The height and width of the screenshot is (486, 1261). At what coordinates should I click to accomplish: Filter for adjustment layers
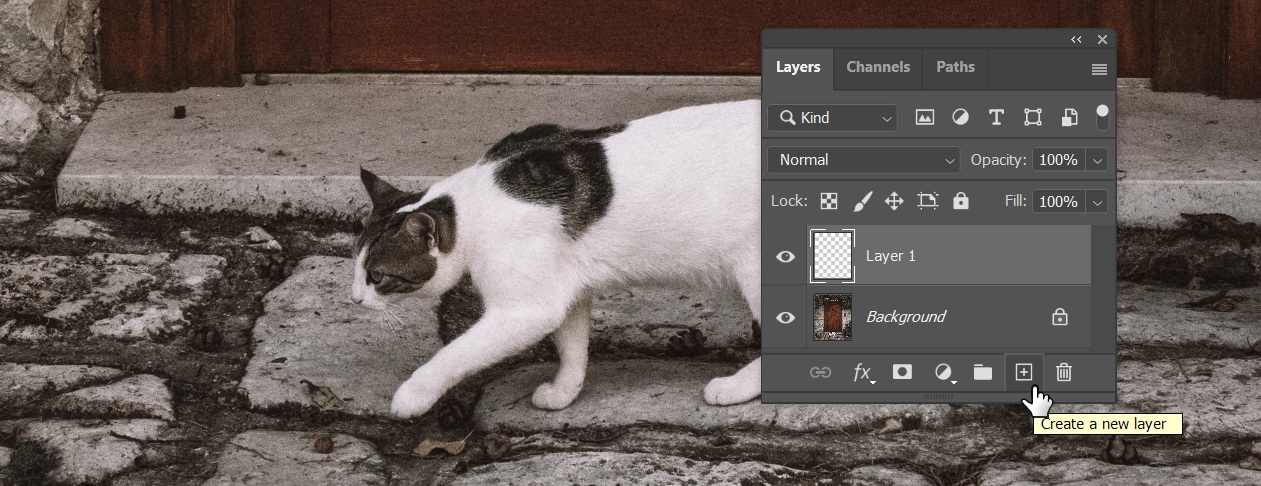[x=960, y=117]
